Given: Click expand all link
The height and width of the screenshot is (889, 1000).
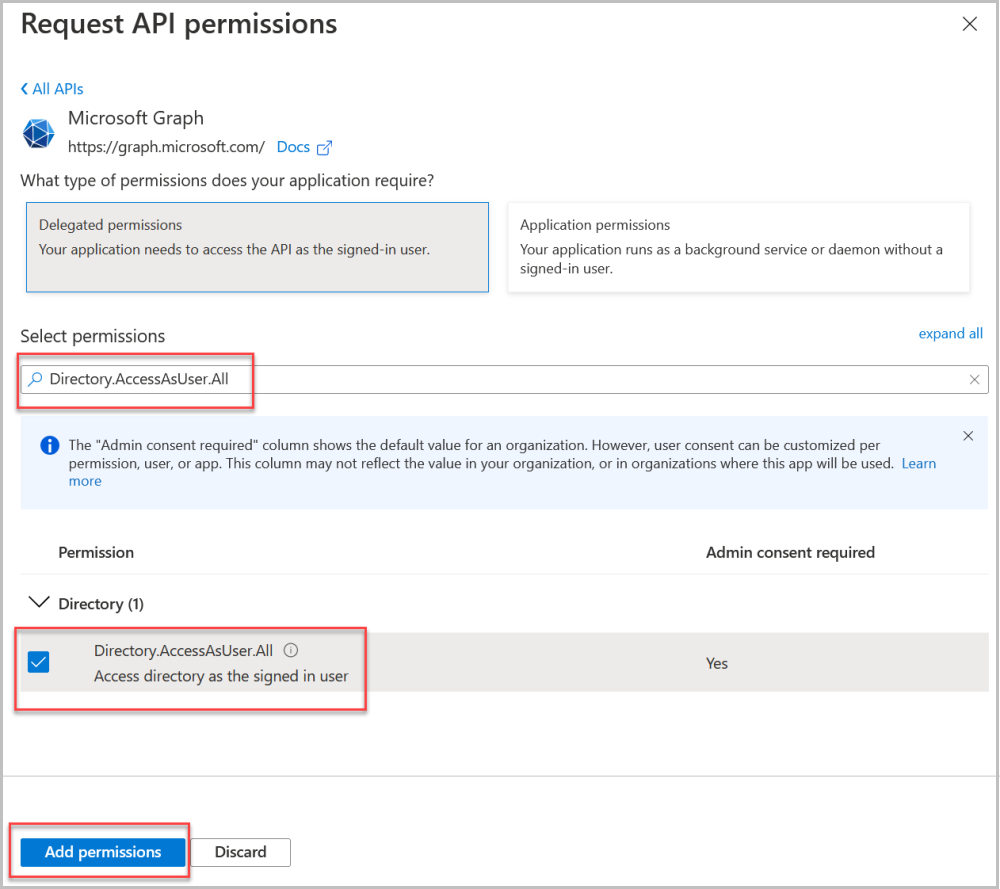Looking at the screenshot, I should click(x=950, y=334).
